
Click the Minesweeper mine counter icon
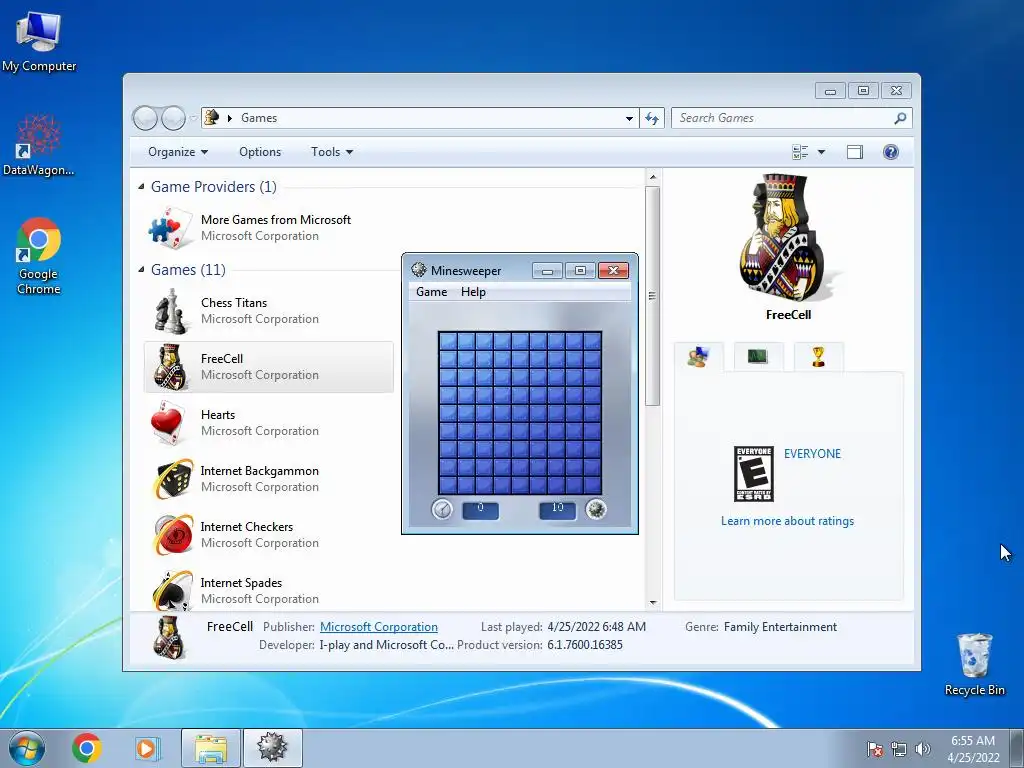596,509
